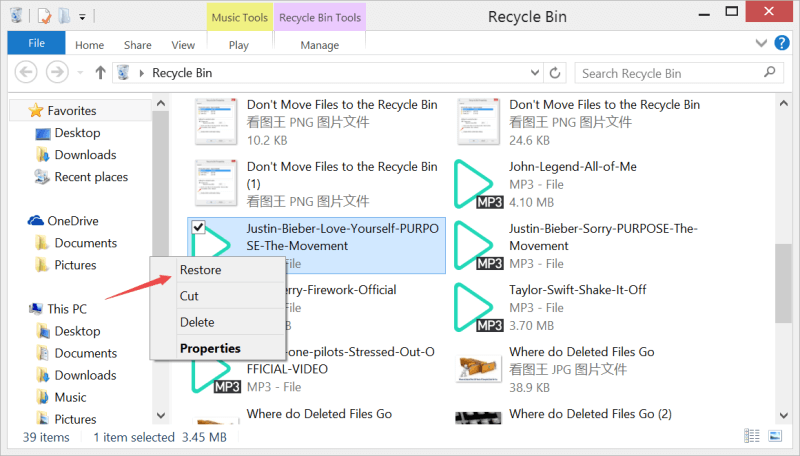
Task: Click the search magnifier icon
Action: (769, 72)
